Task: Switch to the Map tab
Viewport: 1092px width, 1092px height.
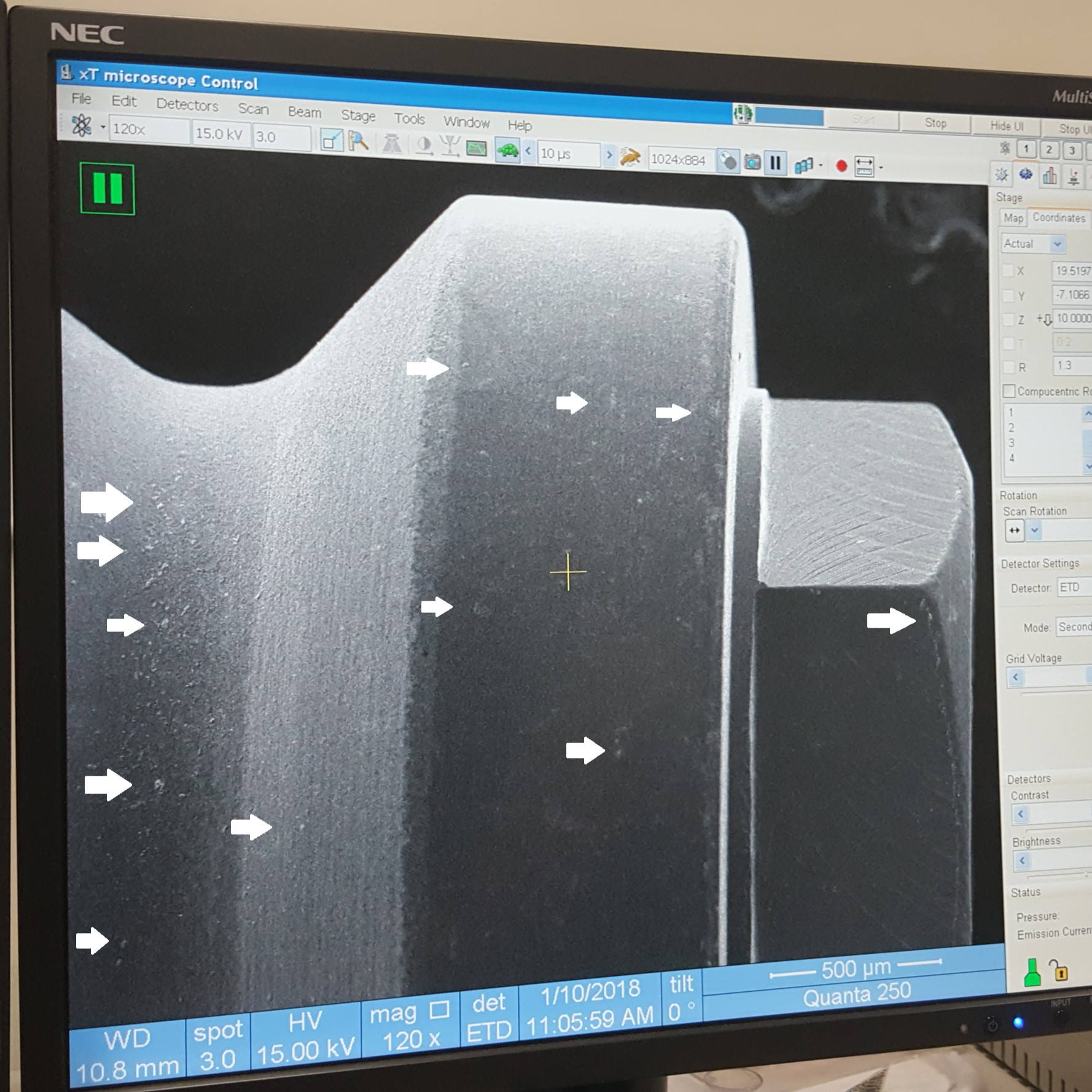Action: [x=1013, y=218]
